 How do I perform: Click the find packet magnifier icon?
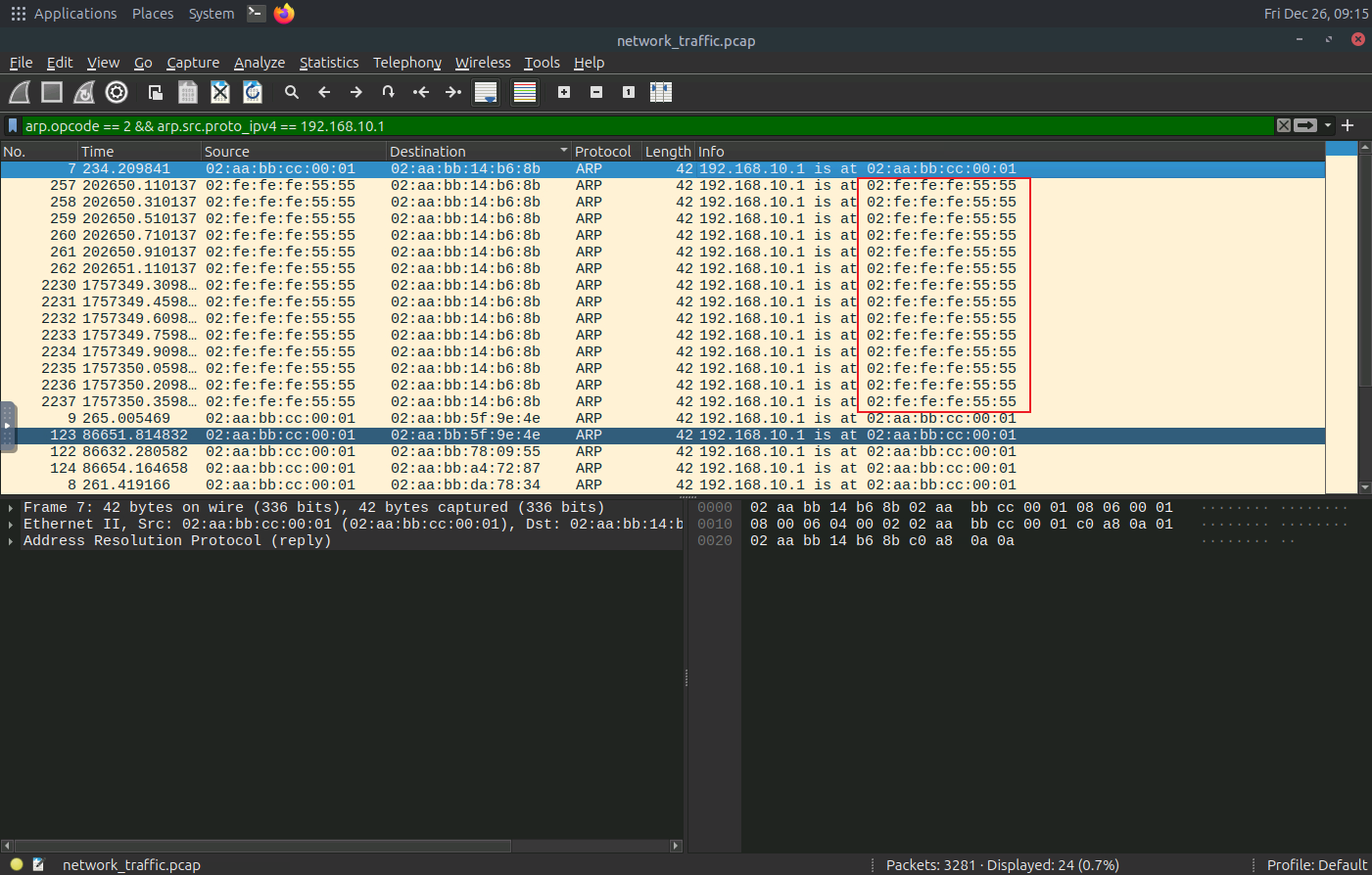(x=291, y=92)
